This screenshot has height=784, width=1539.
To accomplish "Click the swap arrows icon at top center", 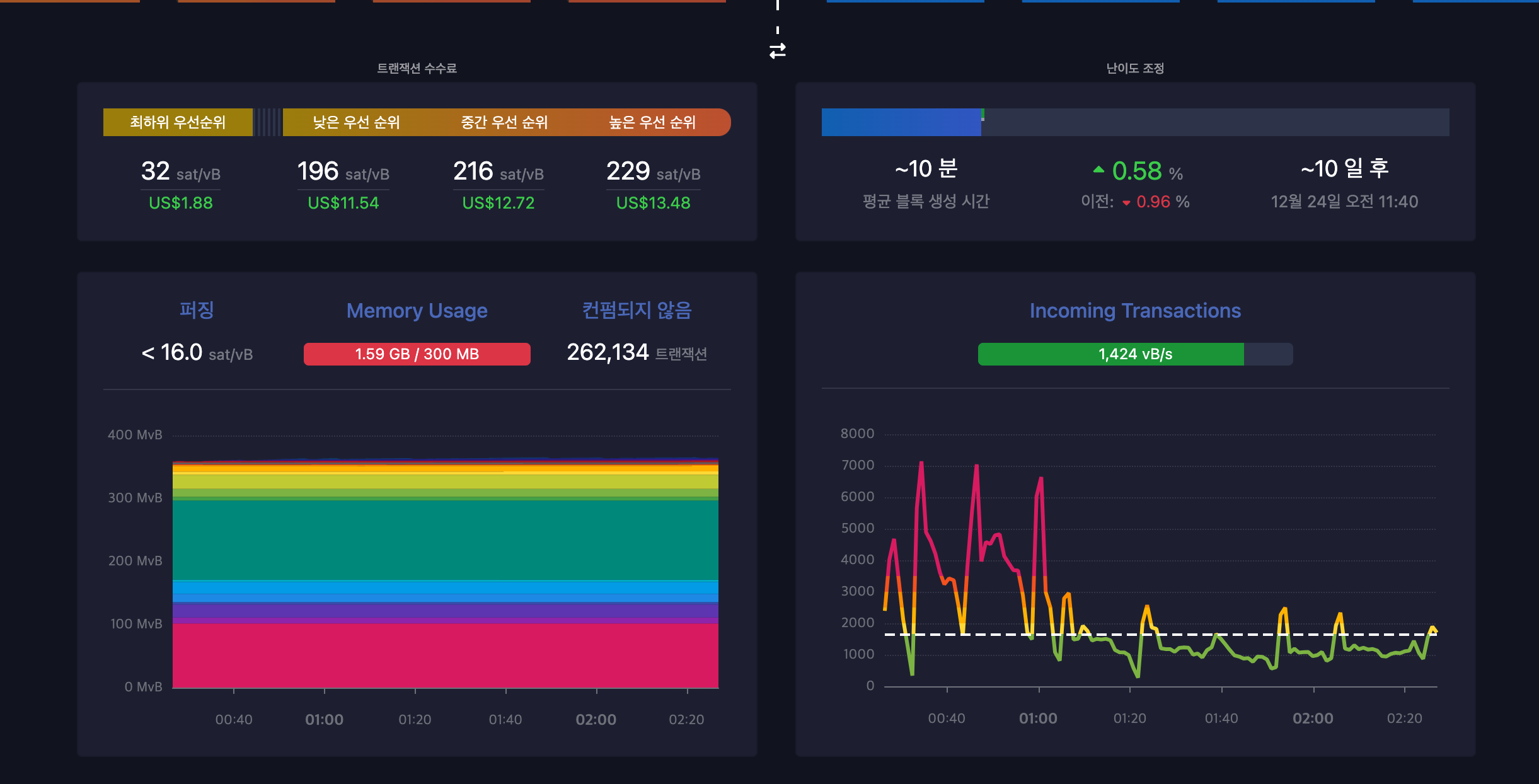I will coord(777,50).
